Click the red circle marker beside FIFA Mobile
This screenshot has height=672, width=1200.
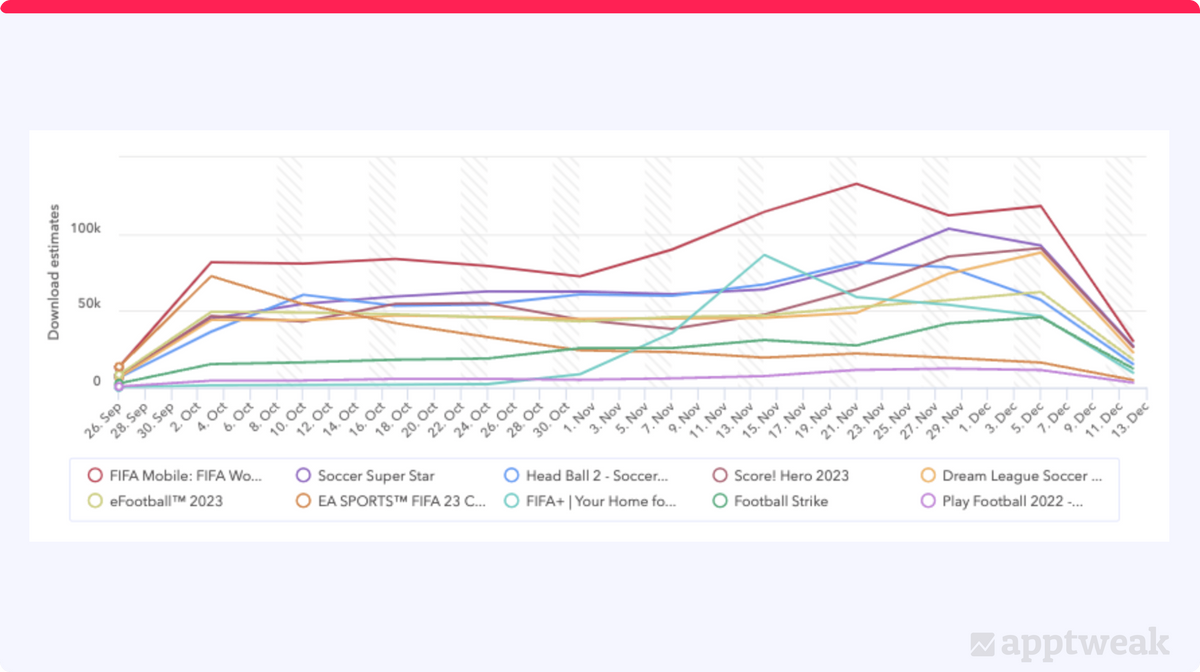96,476
